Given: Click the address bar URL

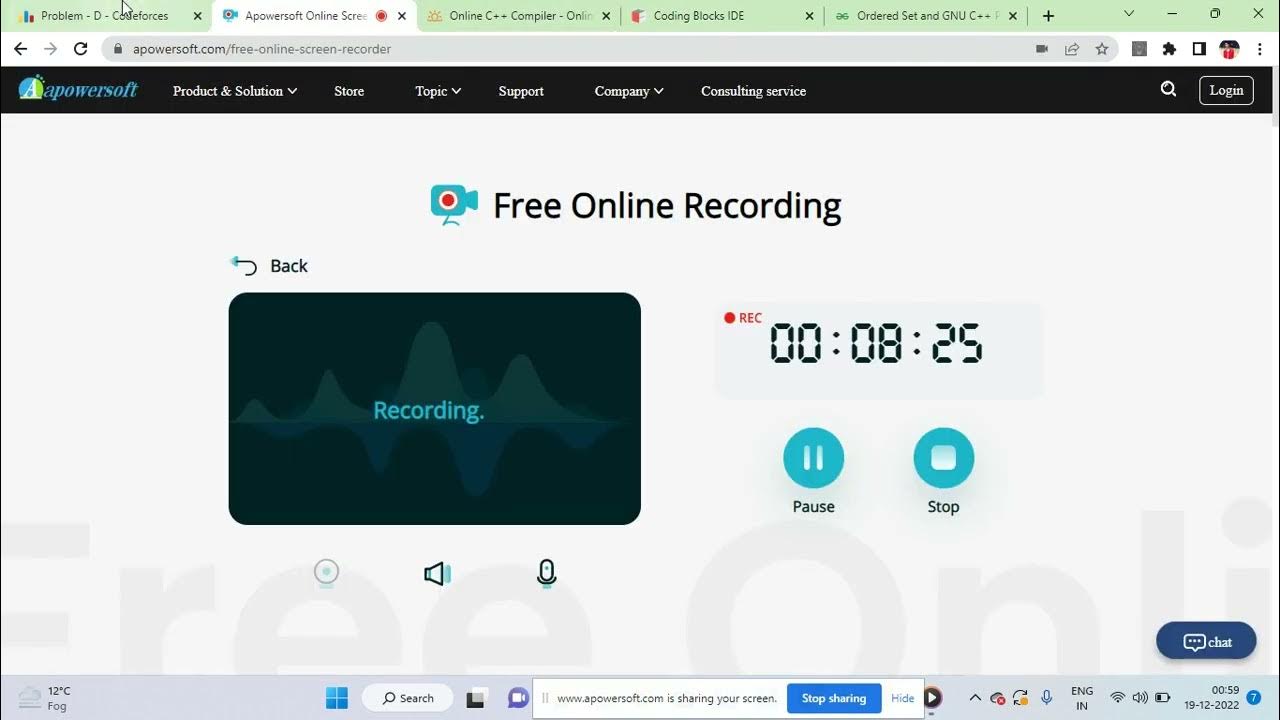Looking at the screenshot, I should tap(262, 49).
